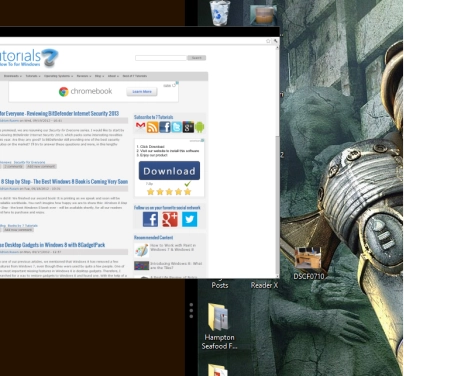
Task: Click the big blue Download ad button
Action: (169, 171)
